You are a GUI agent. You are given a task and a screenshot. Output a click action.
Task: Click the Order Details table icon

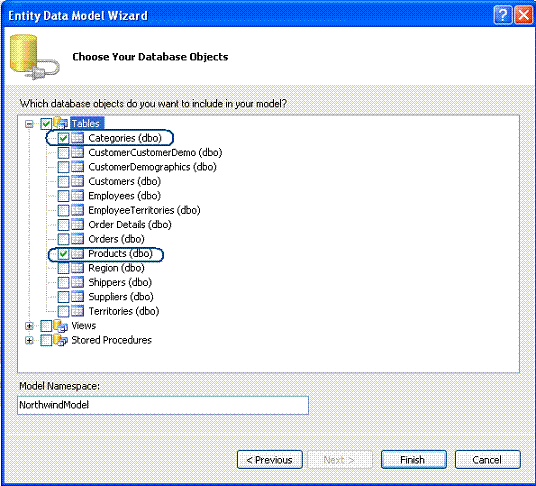point(77,225)
